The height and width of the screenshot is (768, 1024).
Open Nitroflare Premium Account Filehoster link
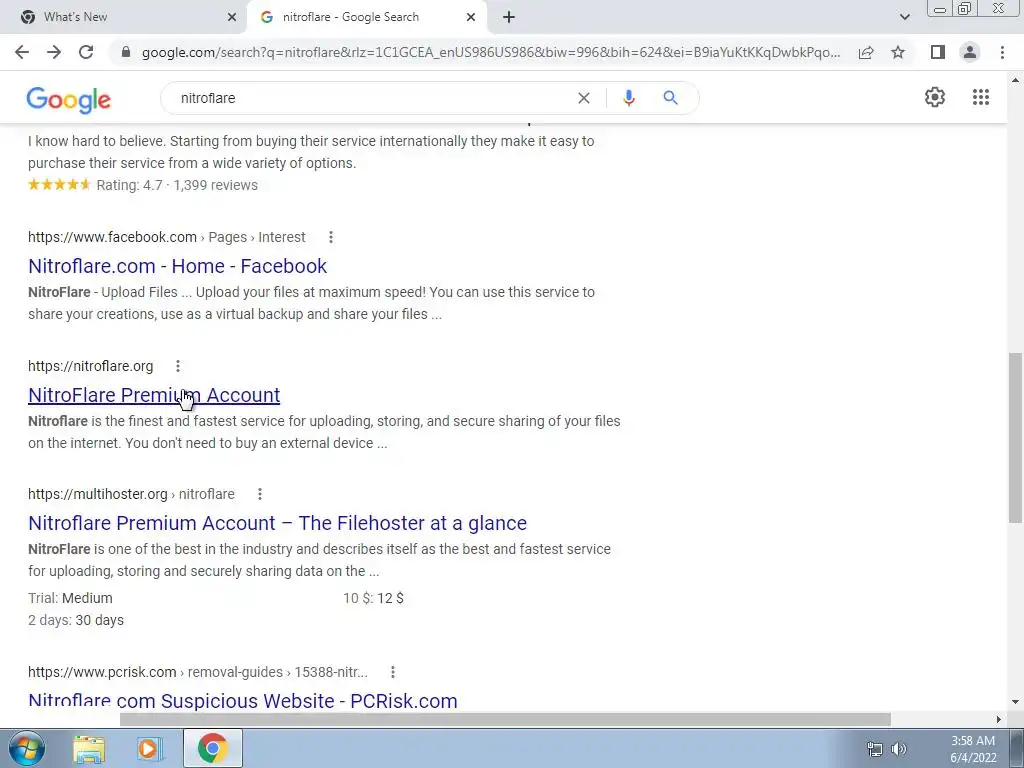coord(278,523)
